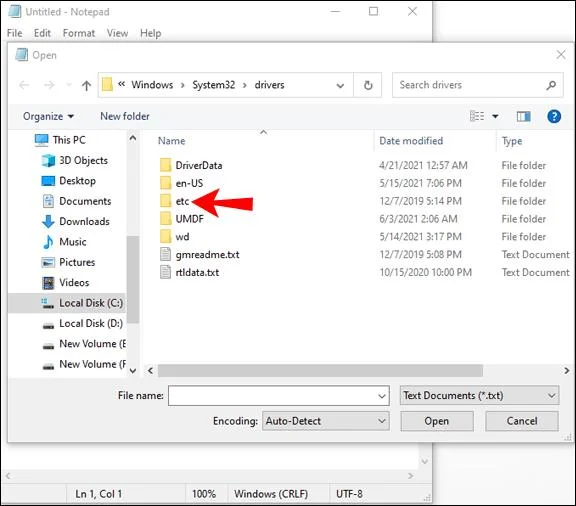Expand the view options dropdown arrow
The width and height of the screenshot is (576, 506).
pyautogui.click(x=495, y=116)
